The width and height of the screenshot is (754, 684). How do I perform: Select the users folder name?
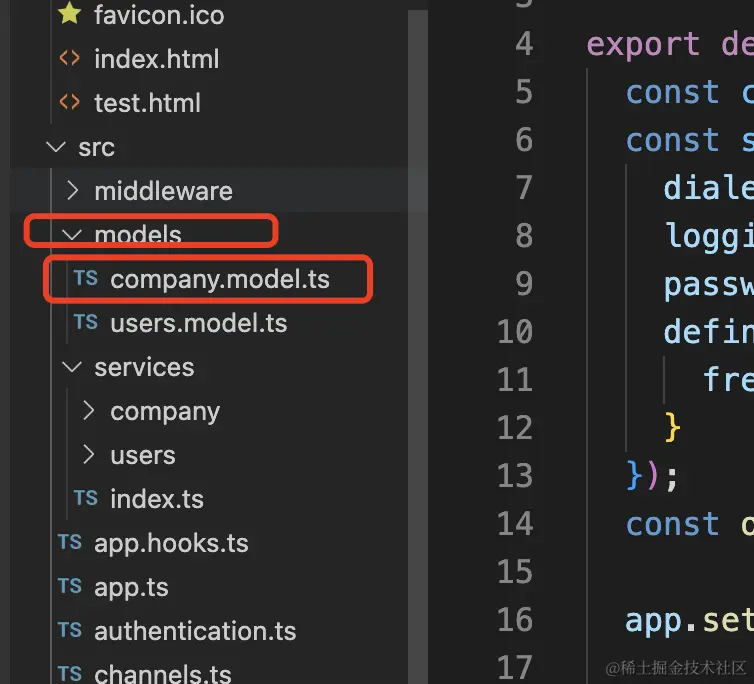pyautogui.click(x=143, y=456)
